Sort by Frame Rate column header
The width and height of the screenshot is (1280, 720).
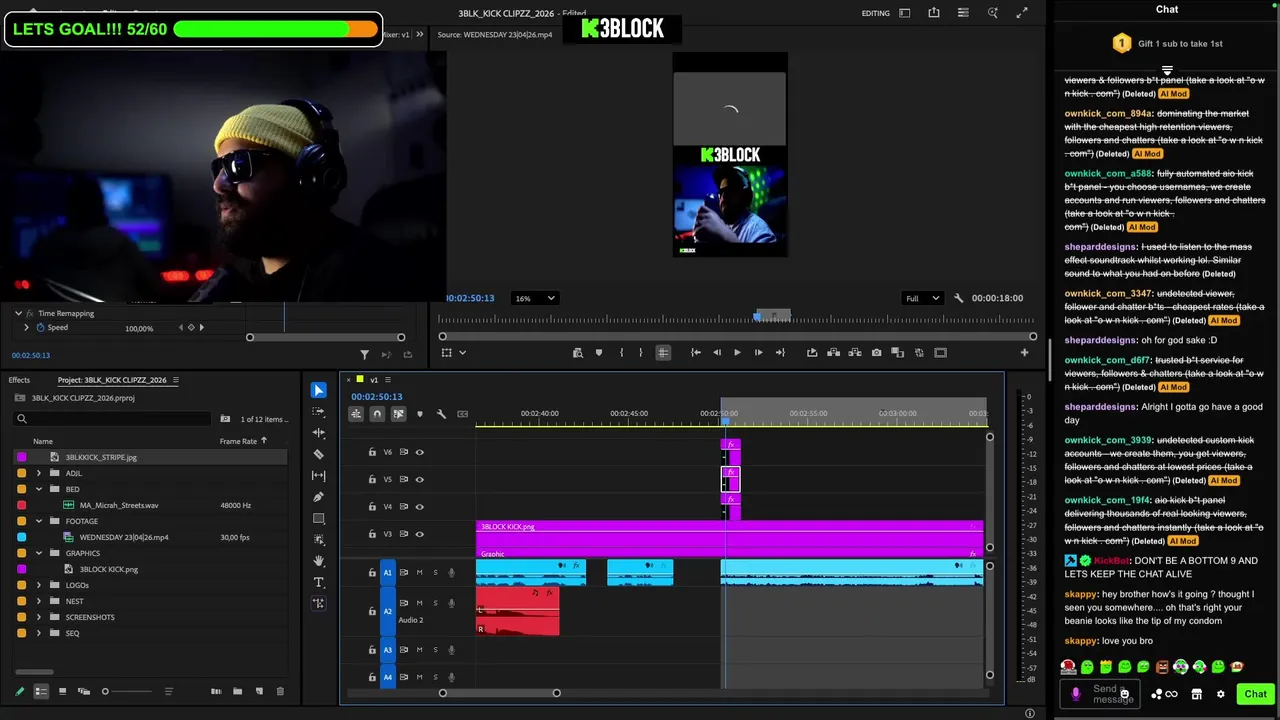(238, 441)
